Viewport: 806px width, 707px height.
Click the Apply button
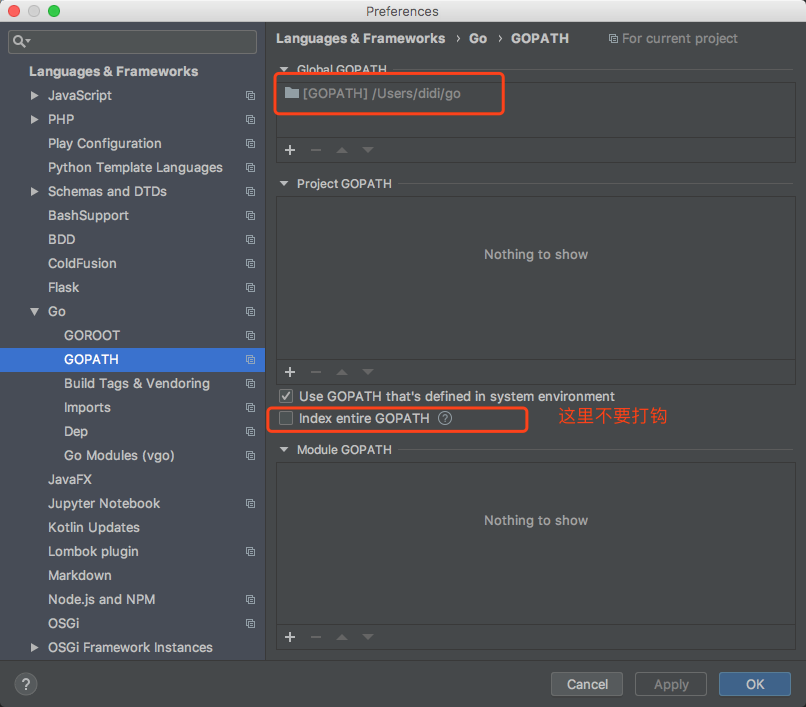tap(671, 684)
